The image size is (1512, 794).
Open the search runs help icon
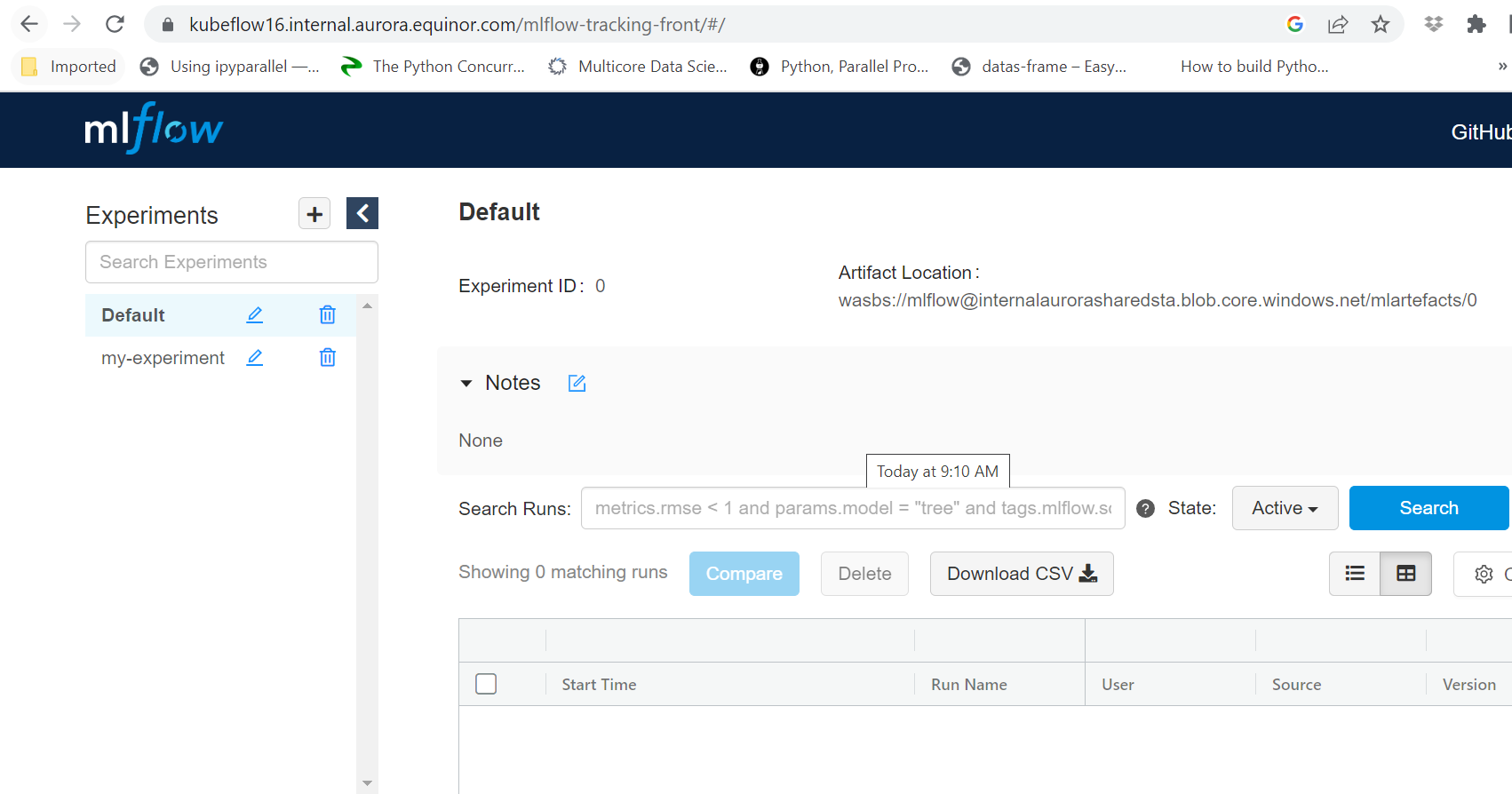tap(1146, 509)
